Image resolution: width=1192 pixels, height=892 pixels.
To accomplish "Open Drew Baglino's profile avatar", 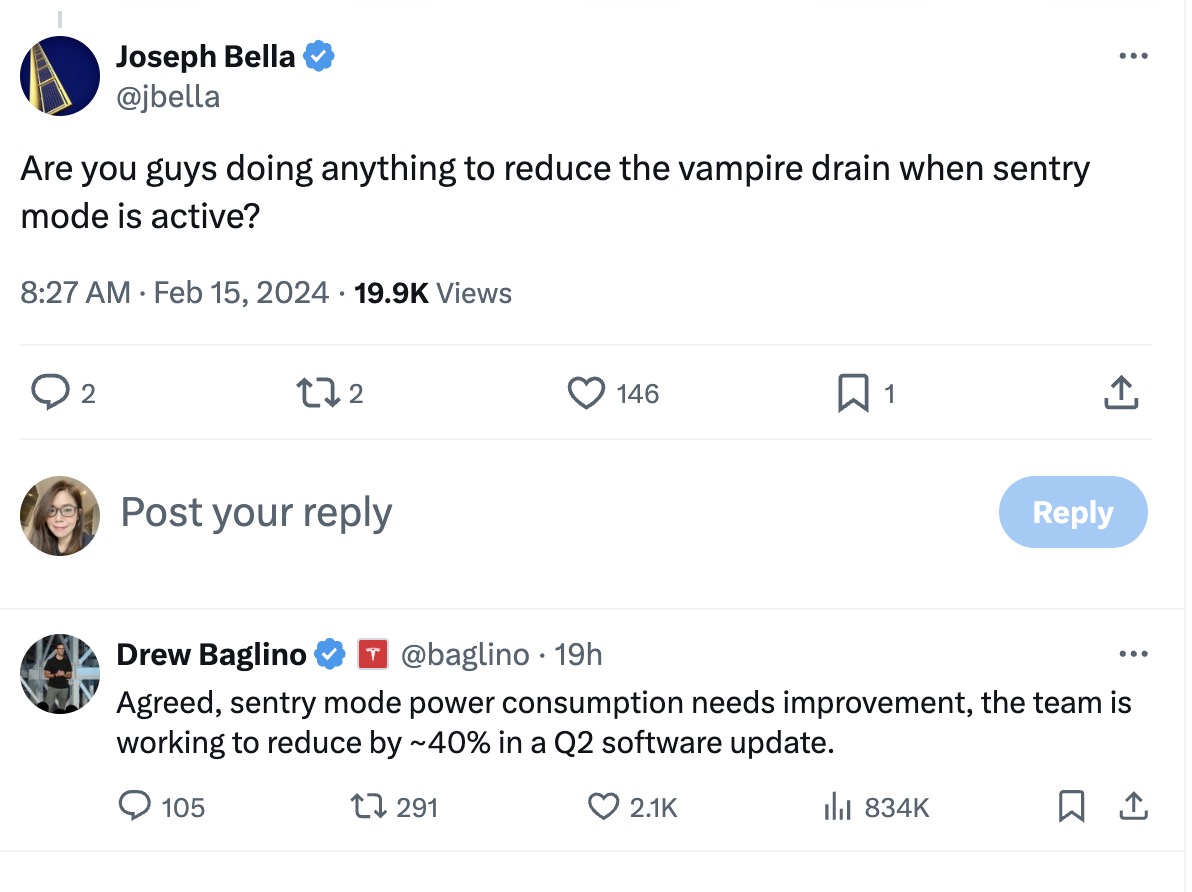I will point(60,674).
